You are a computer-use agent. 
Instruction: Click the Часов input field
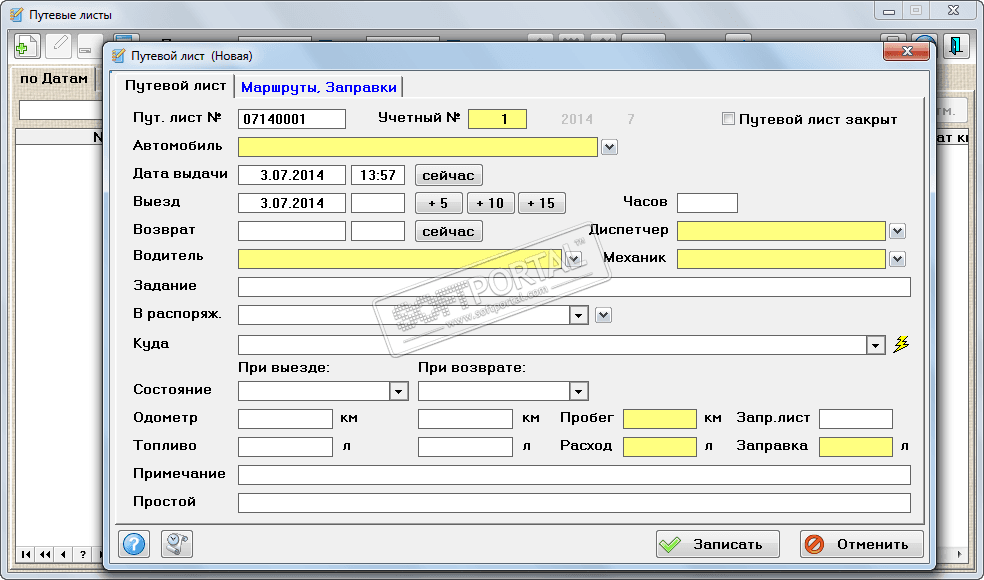point(707,203)
